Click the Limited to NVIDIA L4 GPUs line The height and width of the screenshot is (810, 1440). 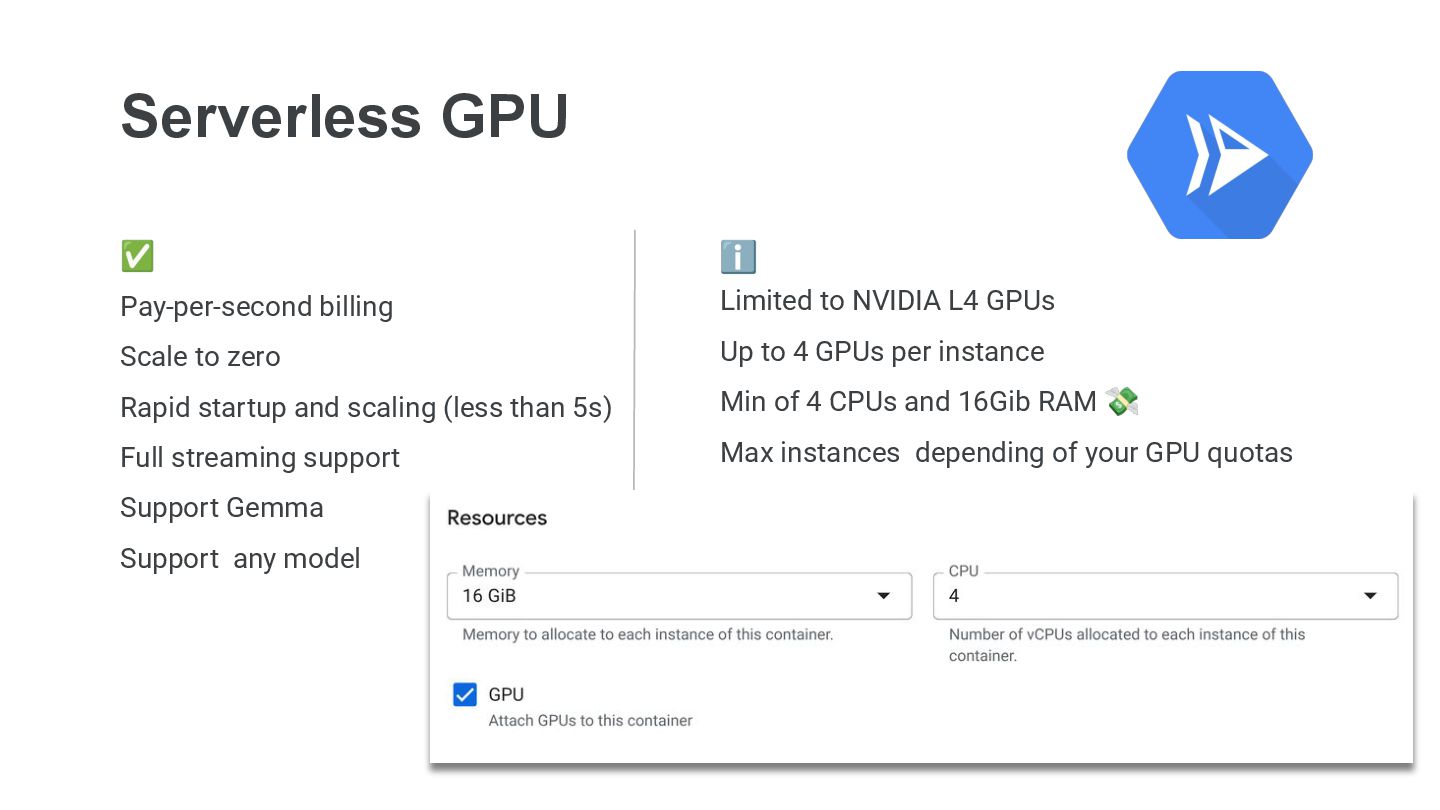point(887,300)
